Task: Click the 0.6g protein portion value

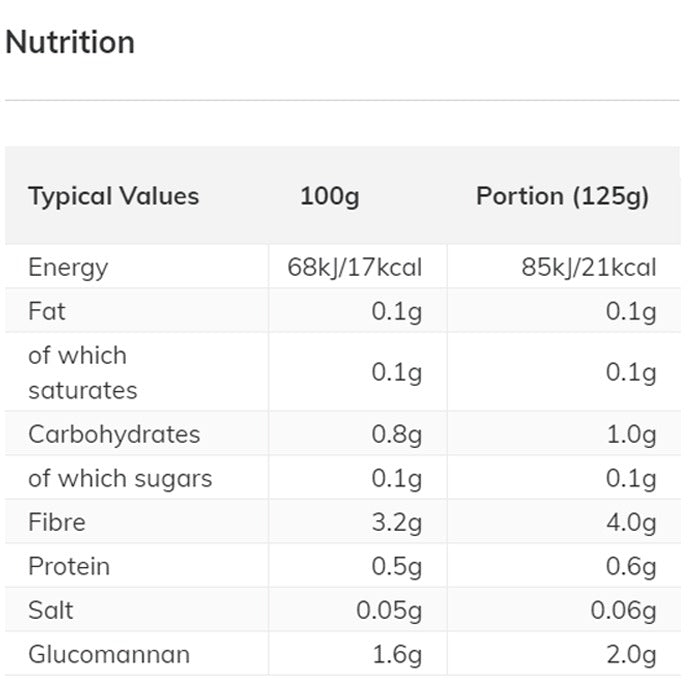Action: (x=631, y=566)
